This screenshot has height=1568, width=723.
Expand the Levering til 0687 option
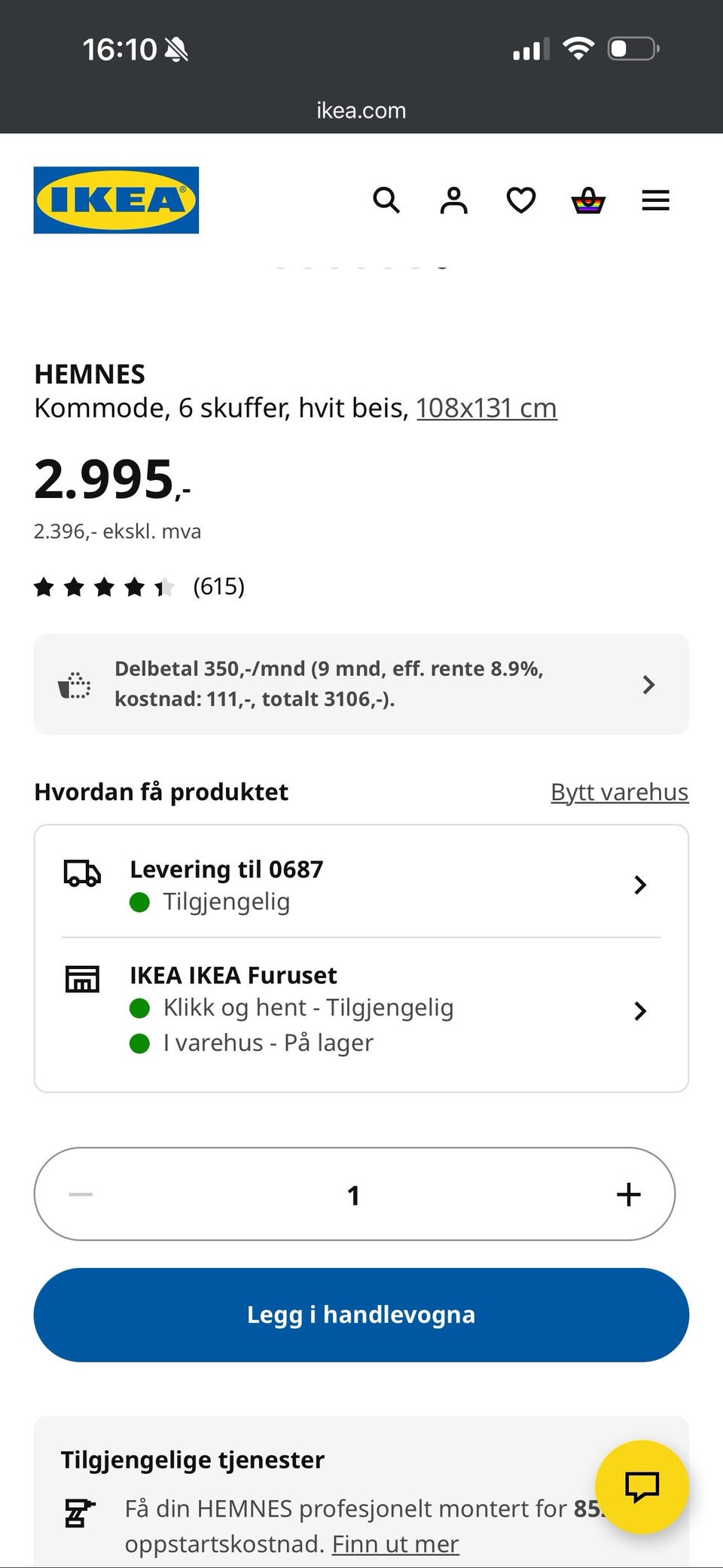point(639,885)
